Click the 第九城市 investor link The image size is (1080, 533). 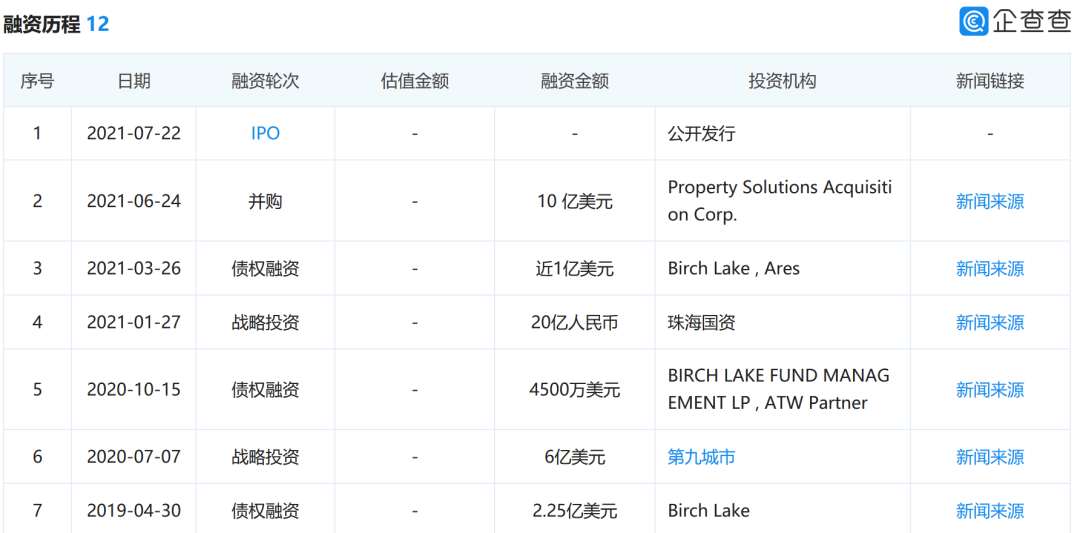tap(701, 457)
